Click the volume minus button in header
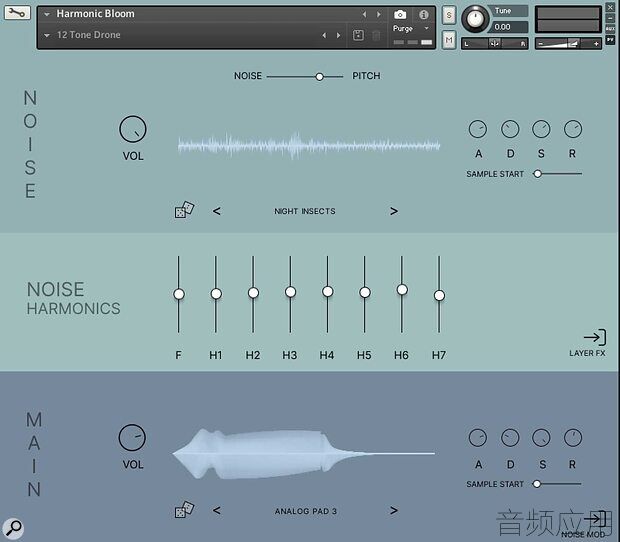 [541, 44]
